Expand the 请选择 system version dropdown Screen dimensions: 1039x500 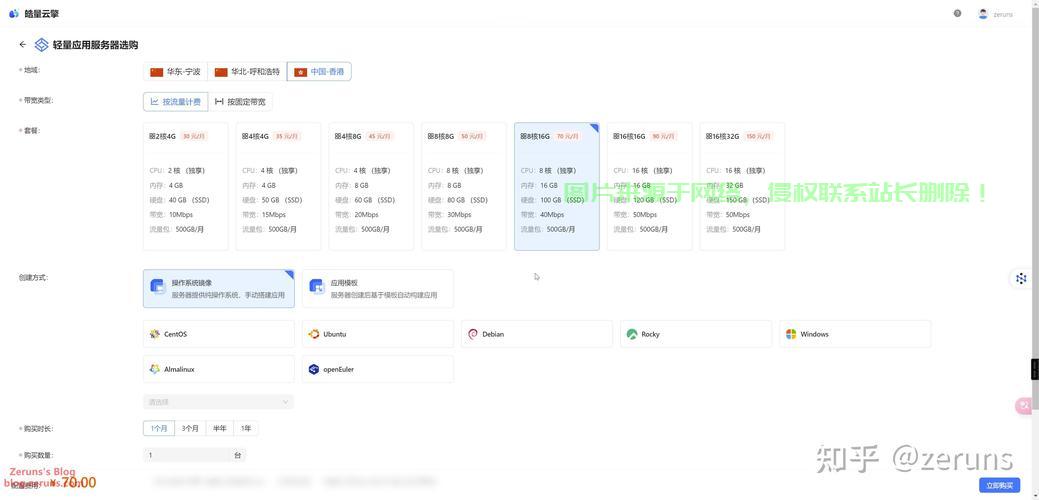click(218, 402)
